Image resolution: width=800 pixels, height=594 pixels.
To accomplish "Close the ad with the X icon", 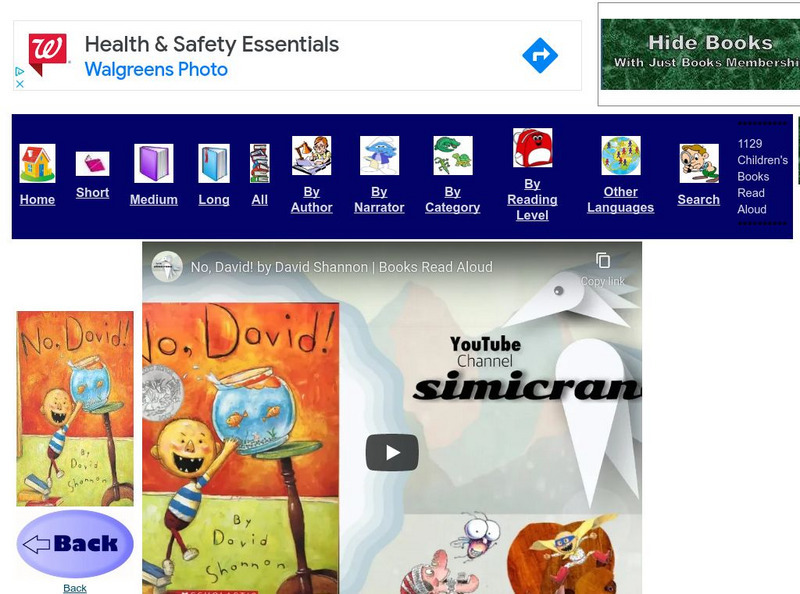I will point(20,84).
